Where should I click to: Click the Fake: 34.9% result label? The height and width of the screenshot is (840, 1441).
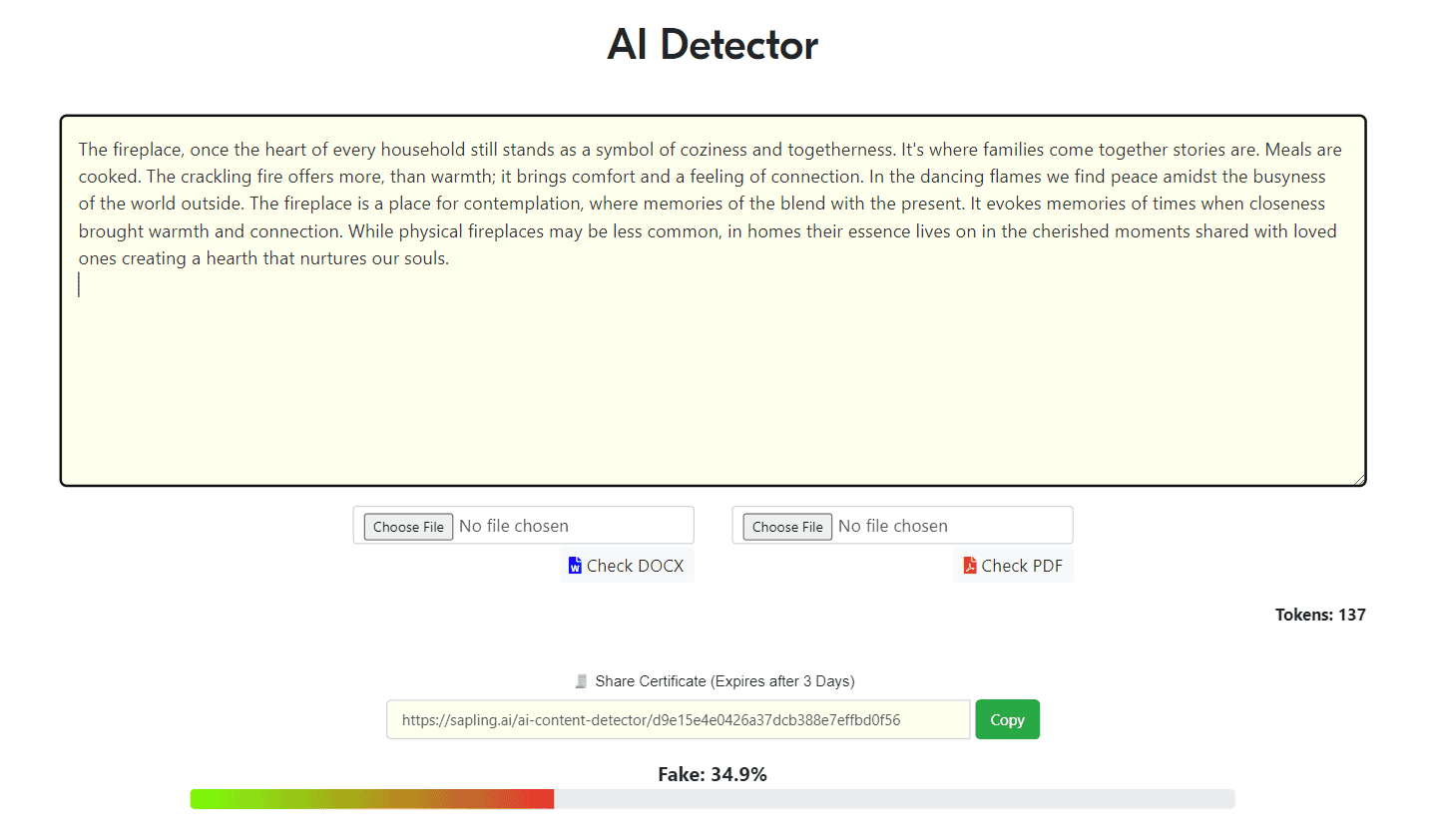tap(713, 774)
